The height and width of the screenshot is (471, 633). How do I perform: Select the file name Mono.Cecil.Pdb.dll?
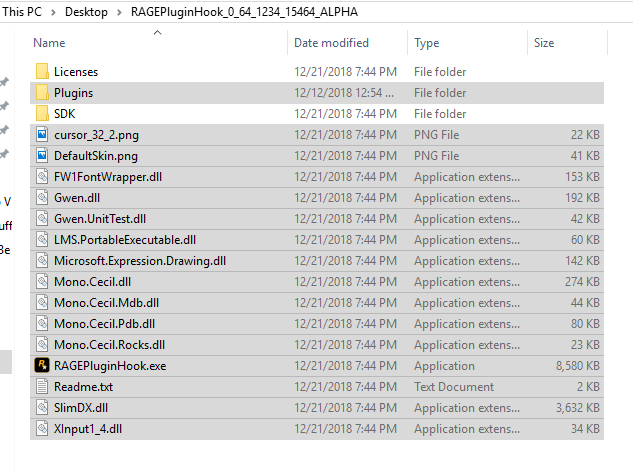click(x=105, y=324)
